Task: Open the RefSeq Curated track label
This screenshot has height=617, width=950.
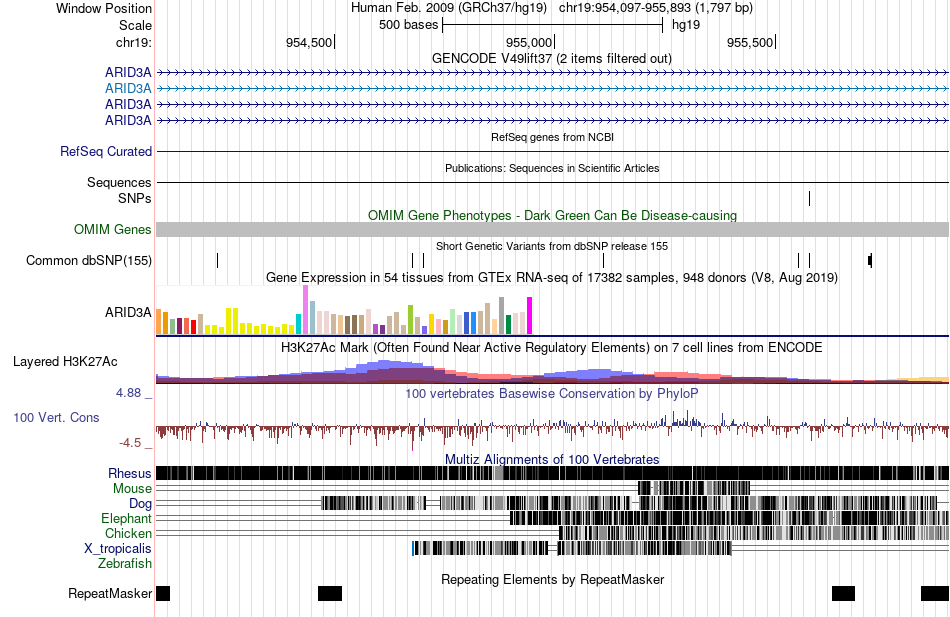Action: click(105, 152)
